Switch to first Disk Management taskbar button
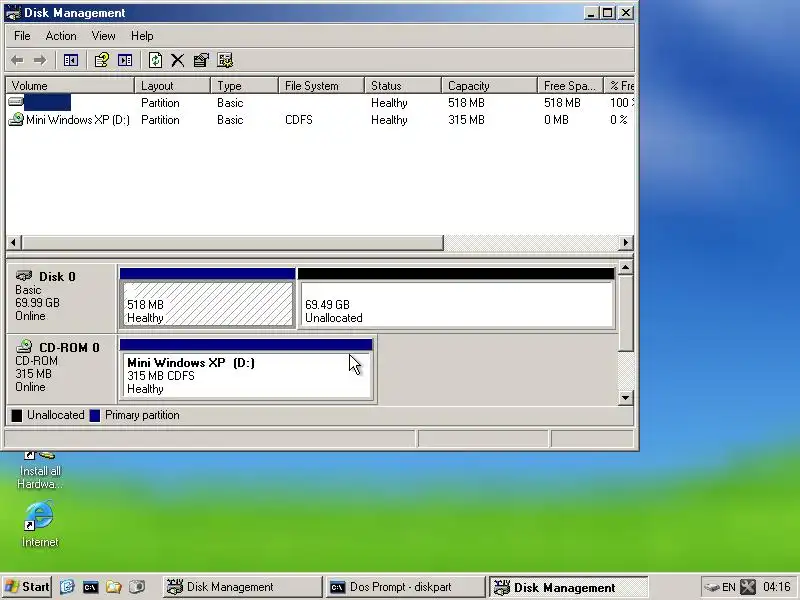800x600 pixels. [242, 587]
